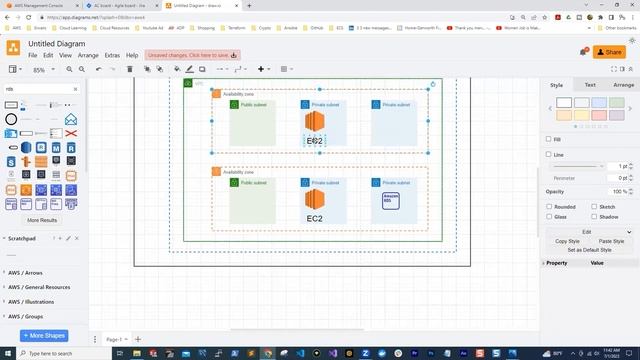Enable the Shadow checkbox
The height and width of the screenshot is (360, 640).
click(x=594, y=217)
